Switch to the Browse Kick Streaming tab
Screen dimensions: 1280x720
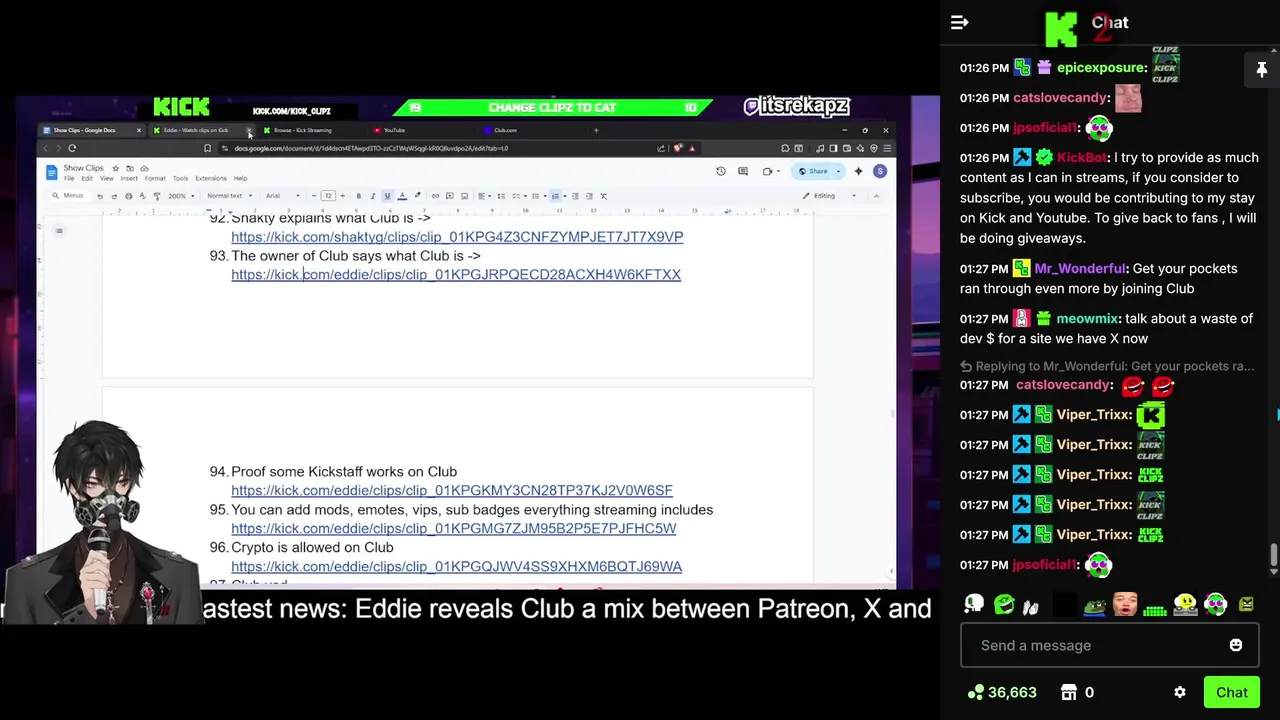(303, 130)
